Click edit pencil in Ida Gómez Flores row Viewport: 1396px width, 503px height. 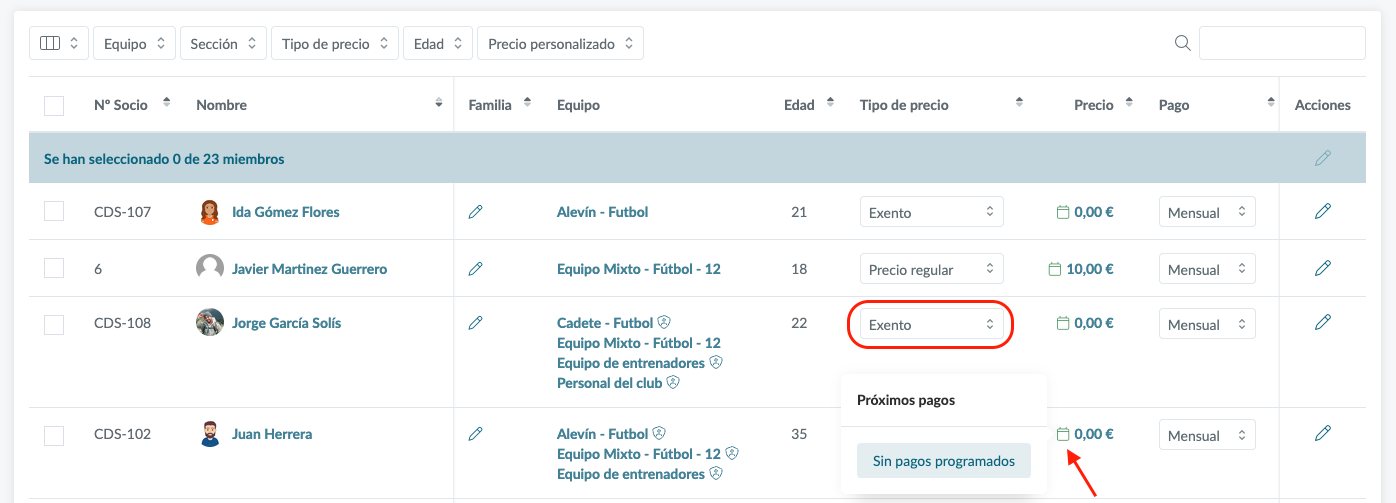(1322, 211)
